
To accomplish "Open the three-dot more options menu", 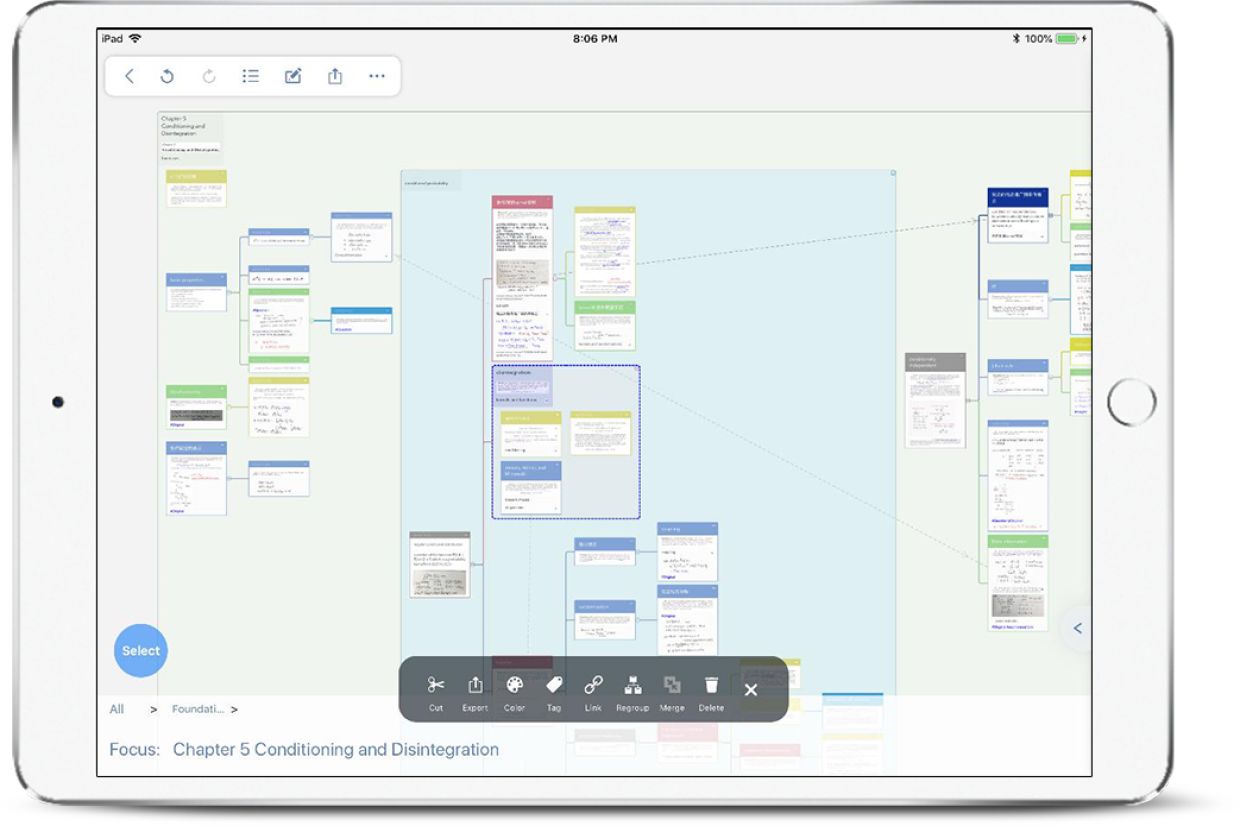I will pos(377,76).
